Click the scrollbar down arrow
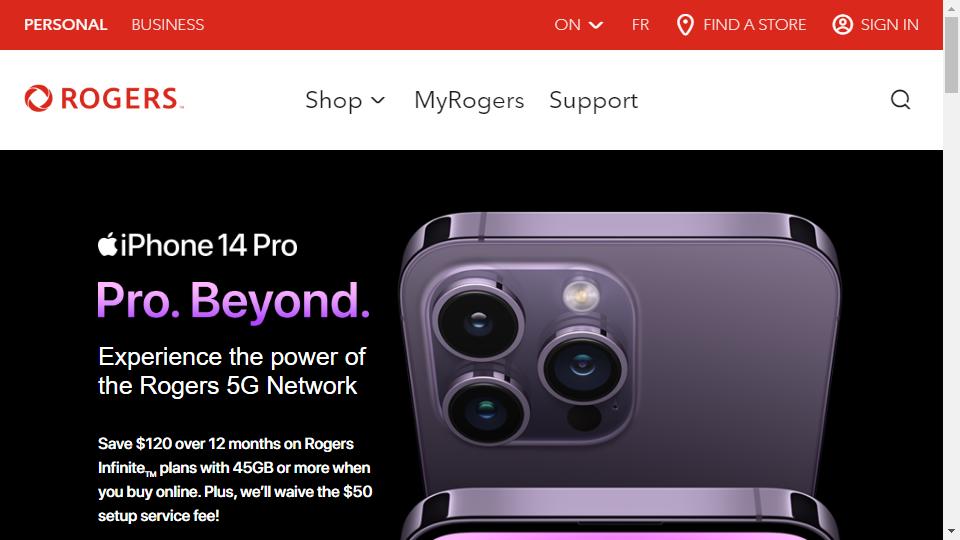Screen dimensions: 960x540 point(951,531)
